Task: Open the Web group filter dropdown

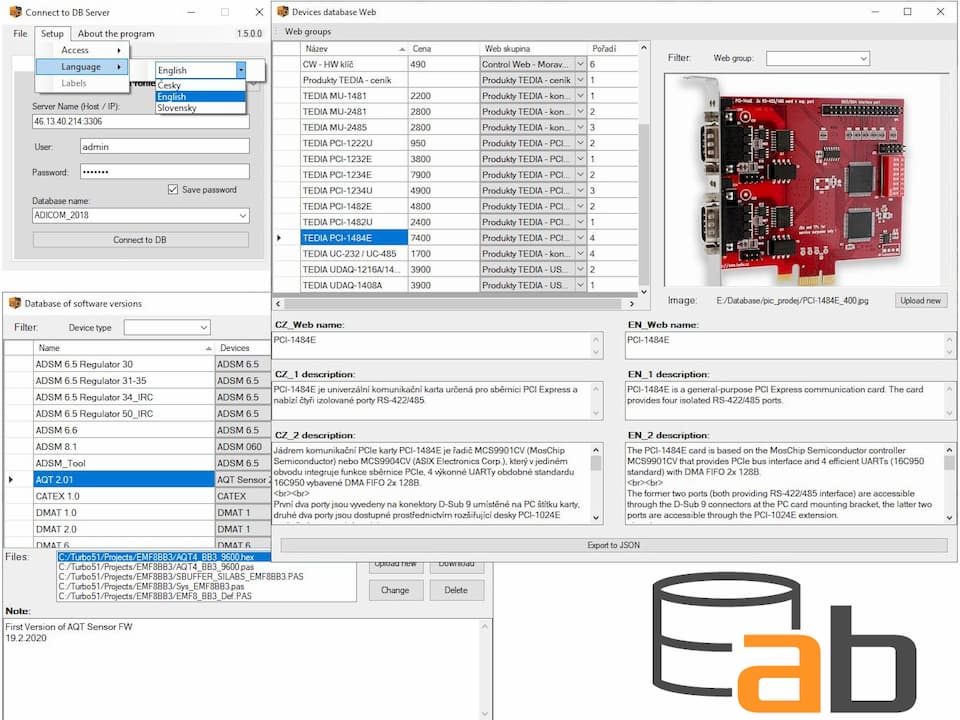Action: (863, 59)
